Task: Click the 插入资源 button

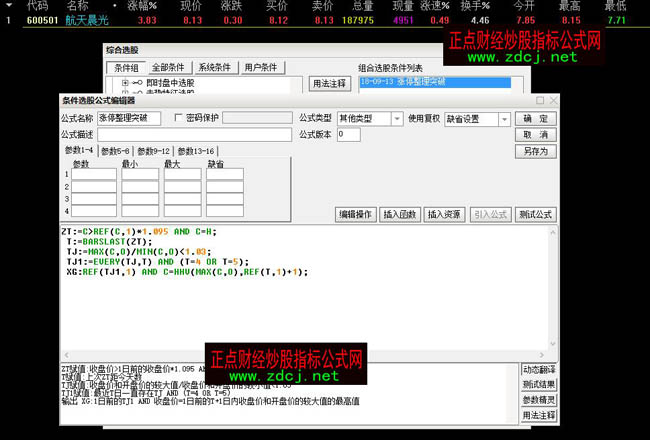Action: coord(445,214)
